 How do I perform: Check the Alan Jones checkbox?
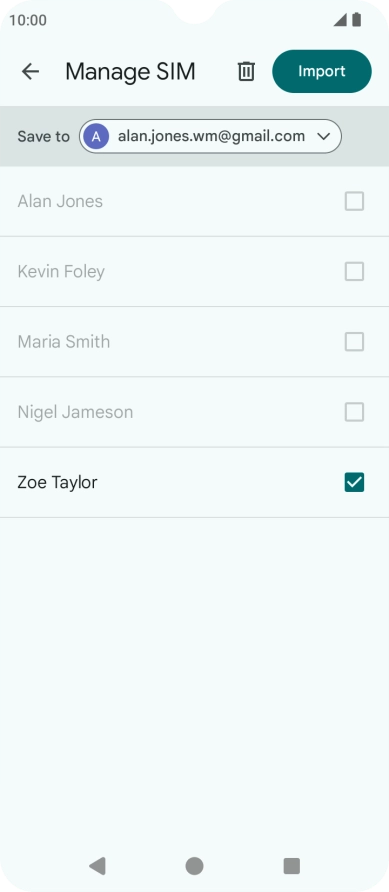coord(354,201)
